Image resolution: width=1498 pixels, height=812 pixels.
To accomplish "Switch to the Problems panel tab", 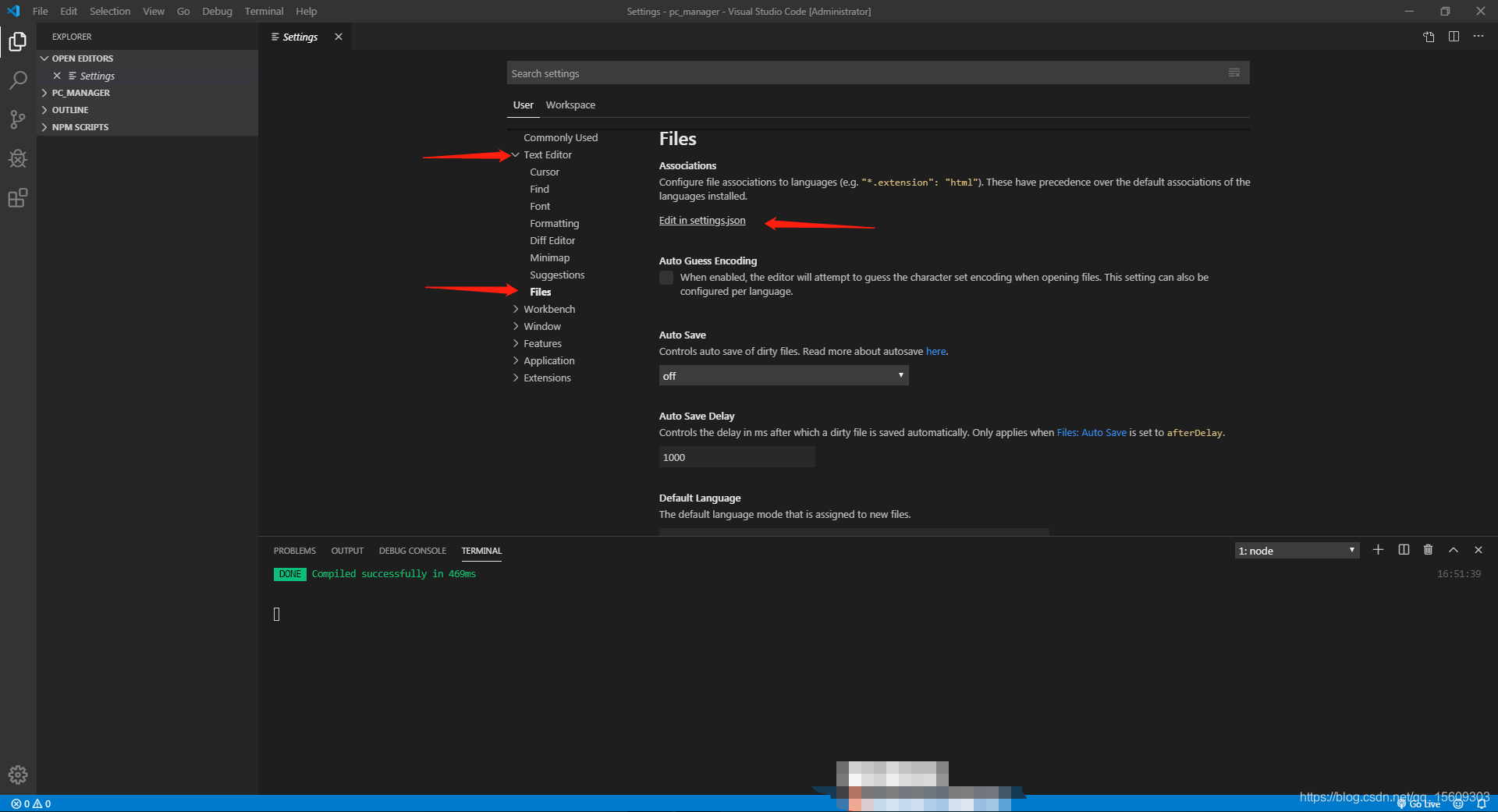I will tap(295, 551).
